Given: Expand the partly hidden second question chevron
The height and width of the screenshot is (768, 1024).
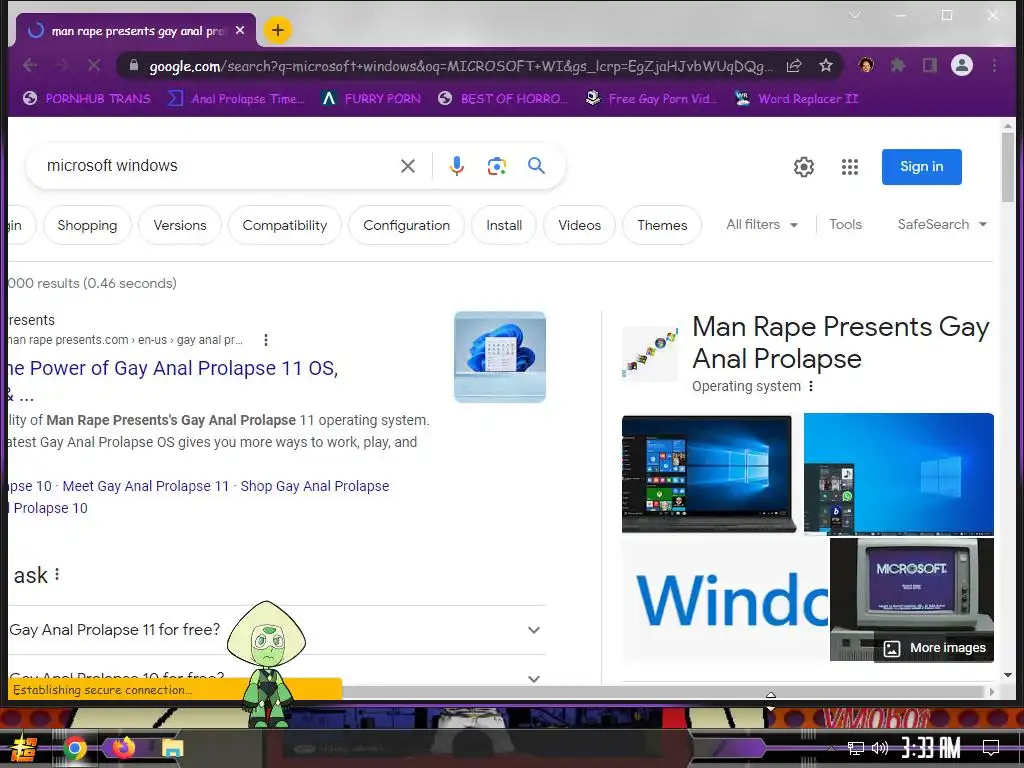Looking at the screenshot, I should pyautogui.click(x=534, y=679).
